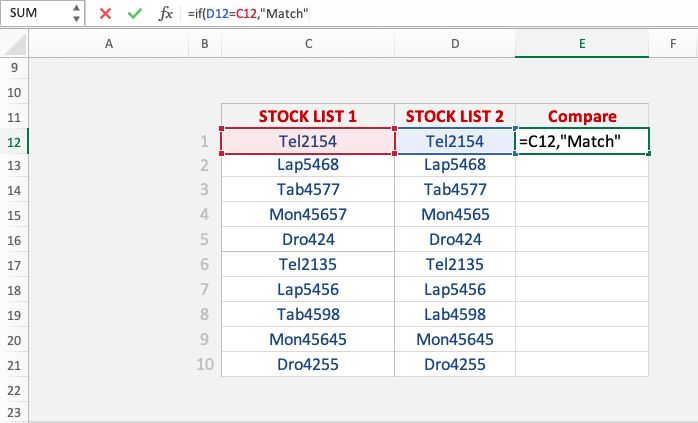This screenshot has height=423, width=698.
Task: Click the Mon45657 cell
Action: pyautogui.click(x=308, y=215)
